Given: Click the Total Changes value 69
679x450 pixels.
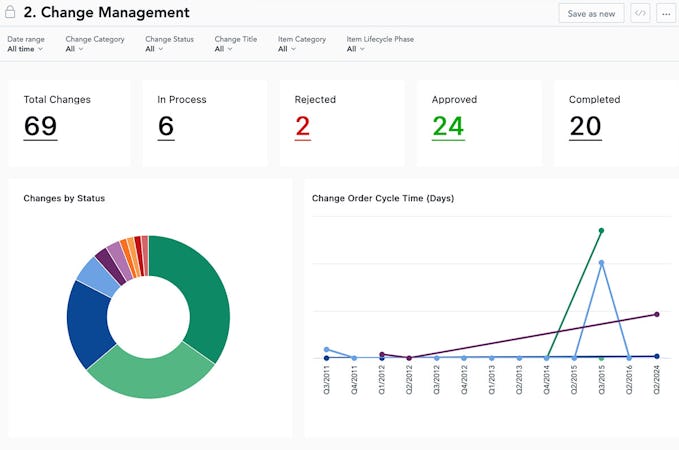Looking at the screenshot, I should click(40, 126).
